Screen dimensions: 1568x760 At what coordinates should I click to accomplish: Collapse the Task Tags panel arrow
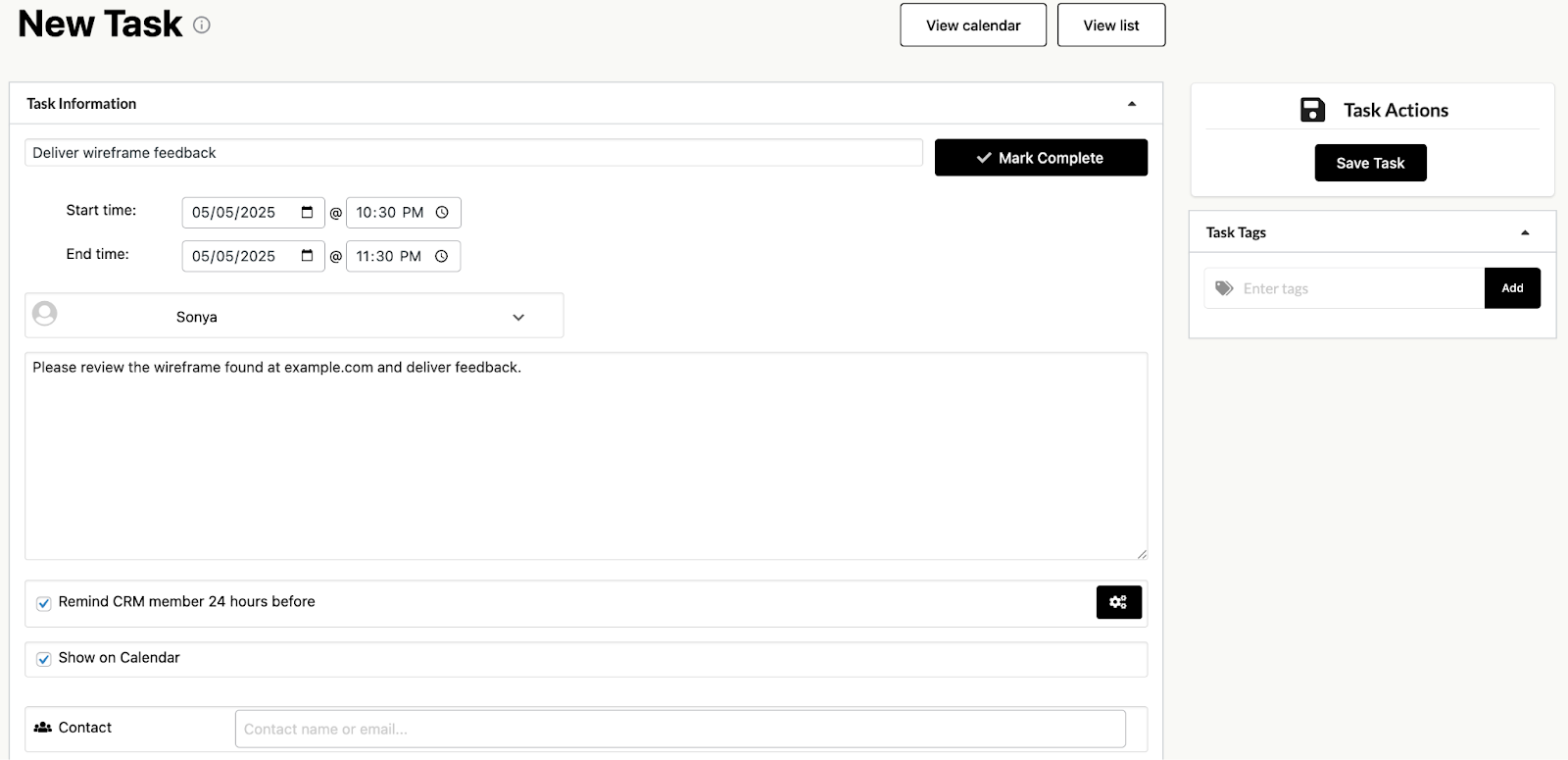point(1525,232)
